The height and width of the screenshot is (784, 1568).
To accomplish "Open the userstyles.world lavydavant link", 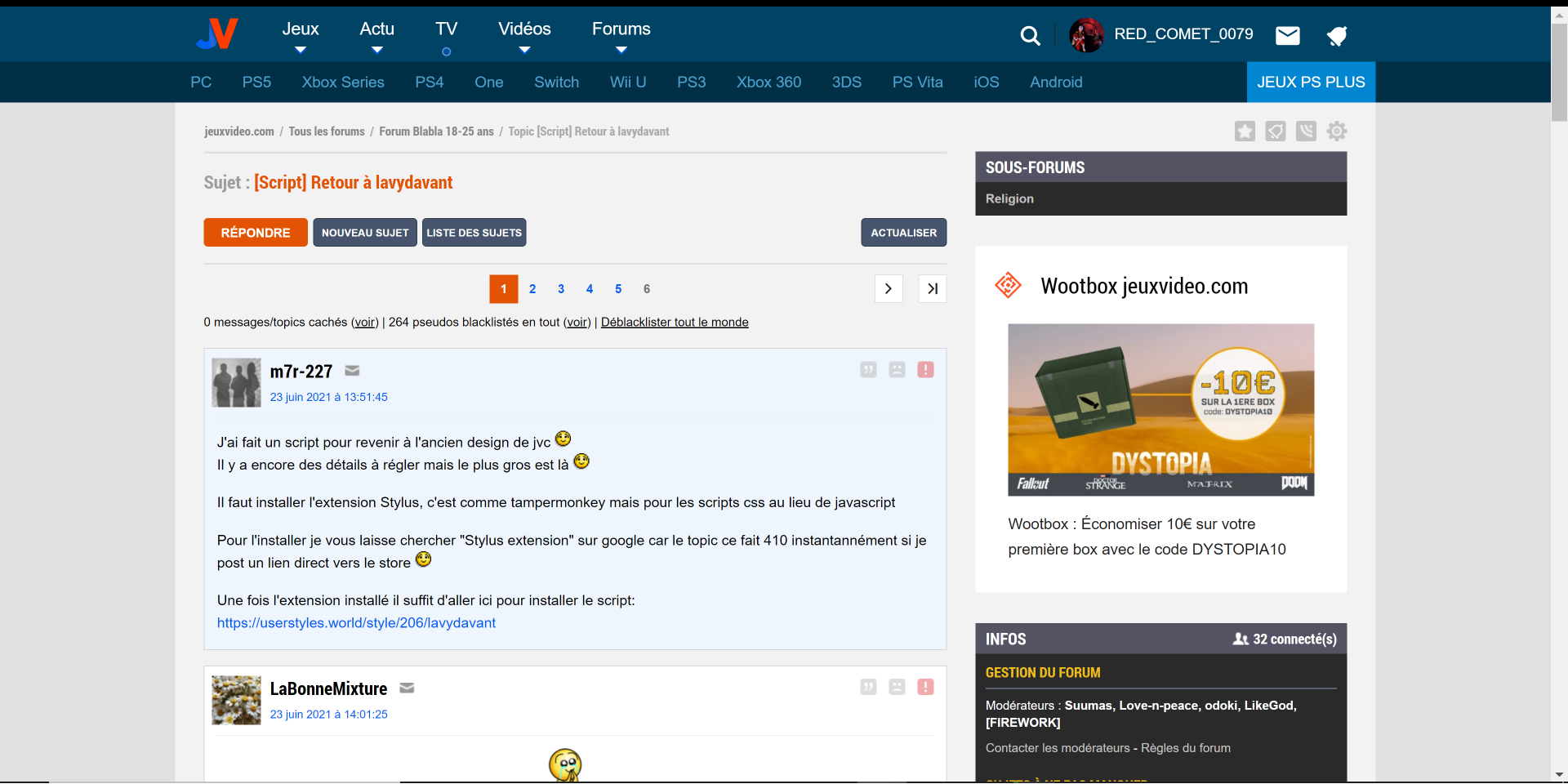I will pyautogui.click(x=356, y=622).
